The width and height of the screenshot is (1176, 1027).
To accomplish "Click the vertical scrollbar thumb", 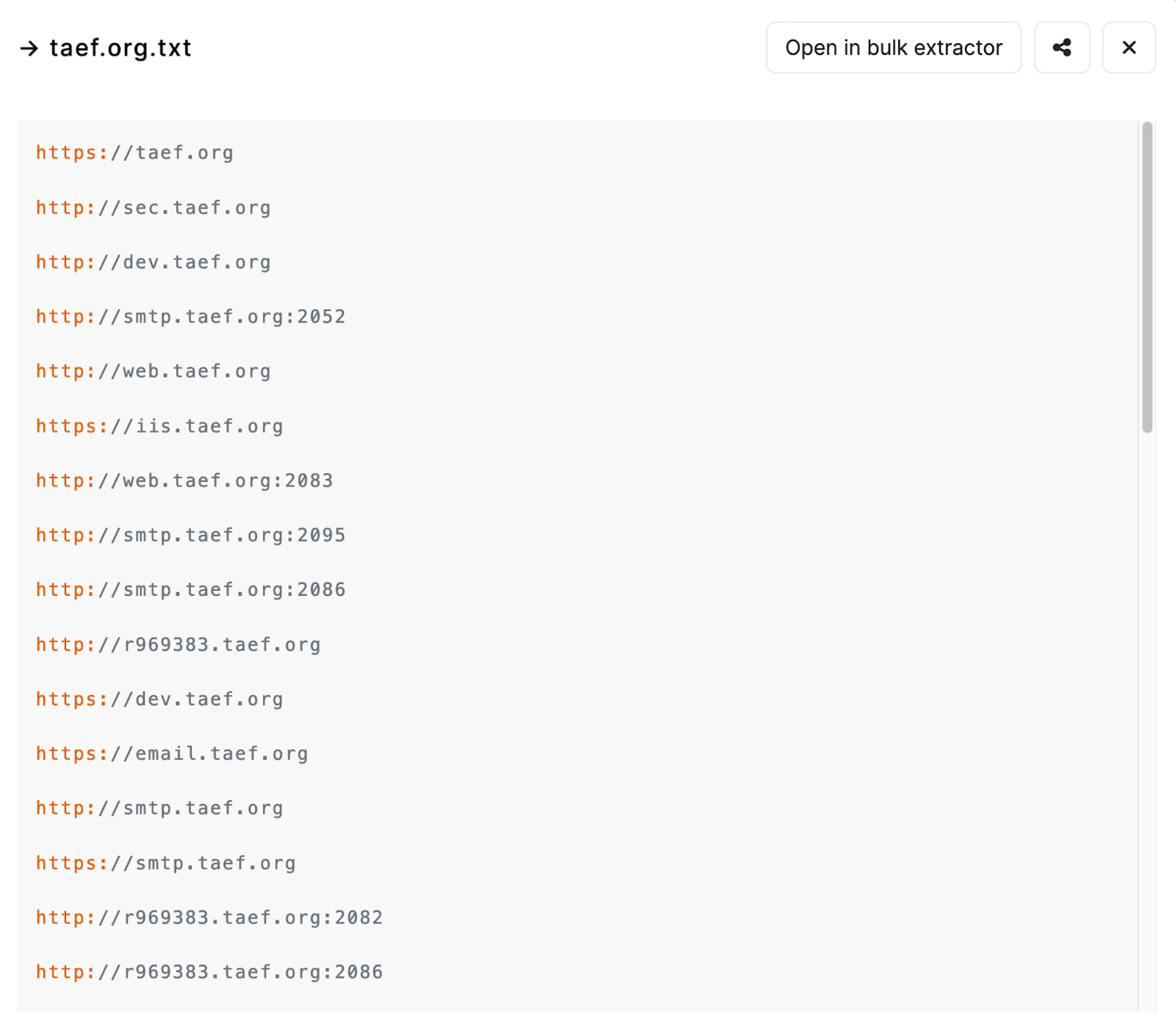I will tap(1147, 277).
